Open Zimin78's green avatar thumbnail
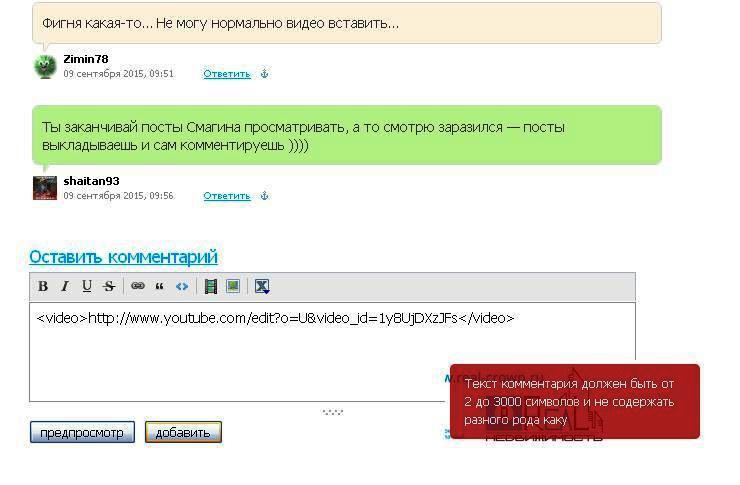 tap(45, 66)
